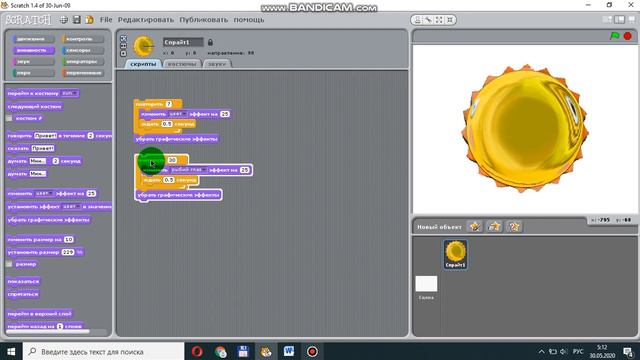The height and width of the screenshot is (360, 640).
Task: Open the Редактировать menu
Action: pos(146,20)
